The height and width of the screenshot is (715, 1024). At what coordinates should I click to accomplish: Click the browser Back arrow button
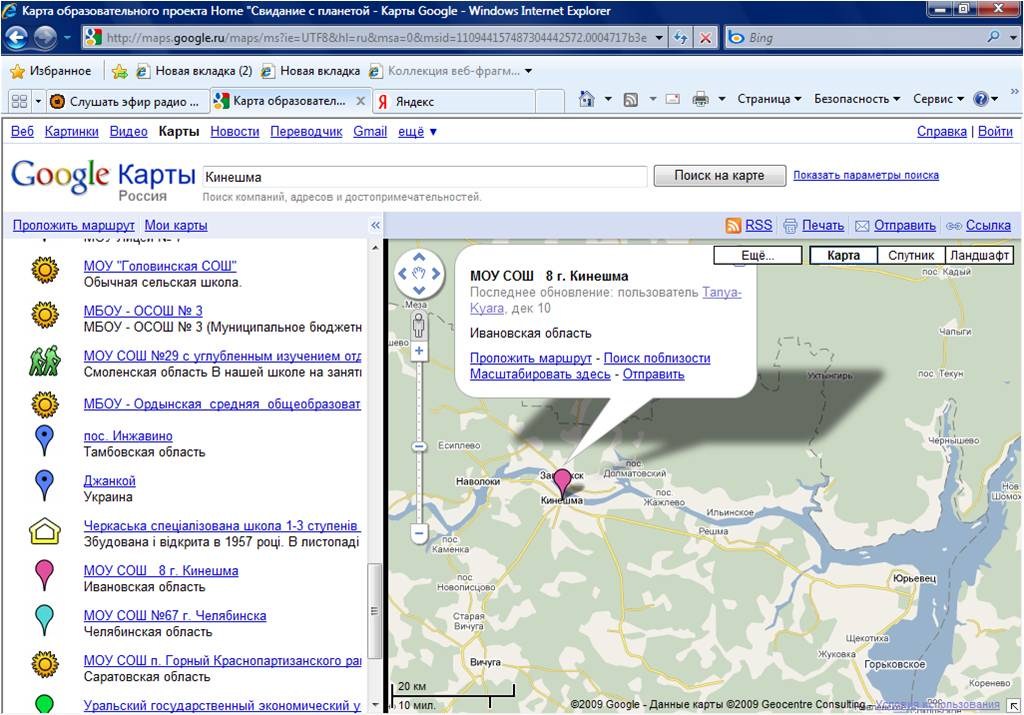pos(18,38)
